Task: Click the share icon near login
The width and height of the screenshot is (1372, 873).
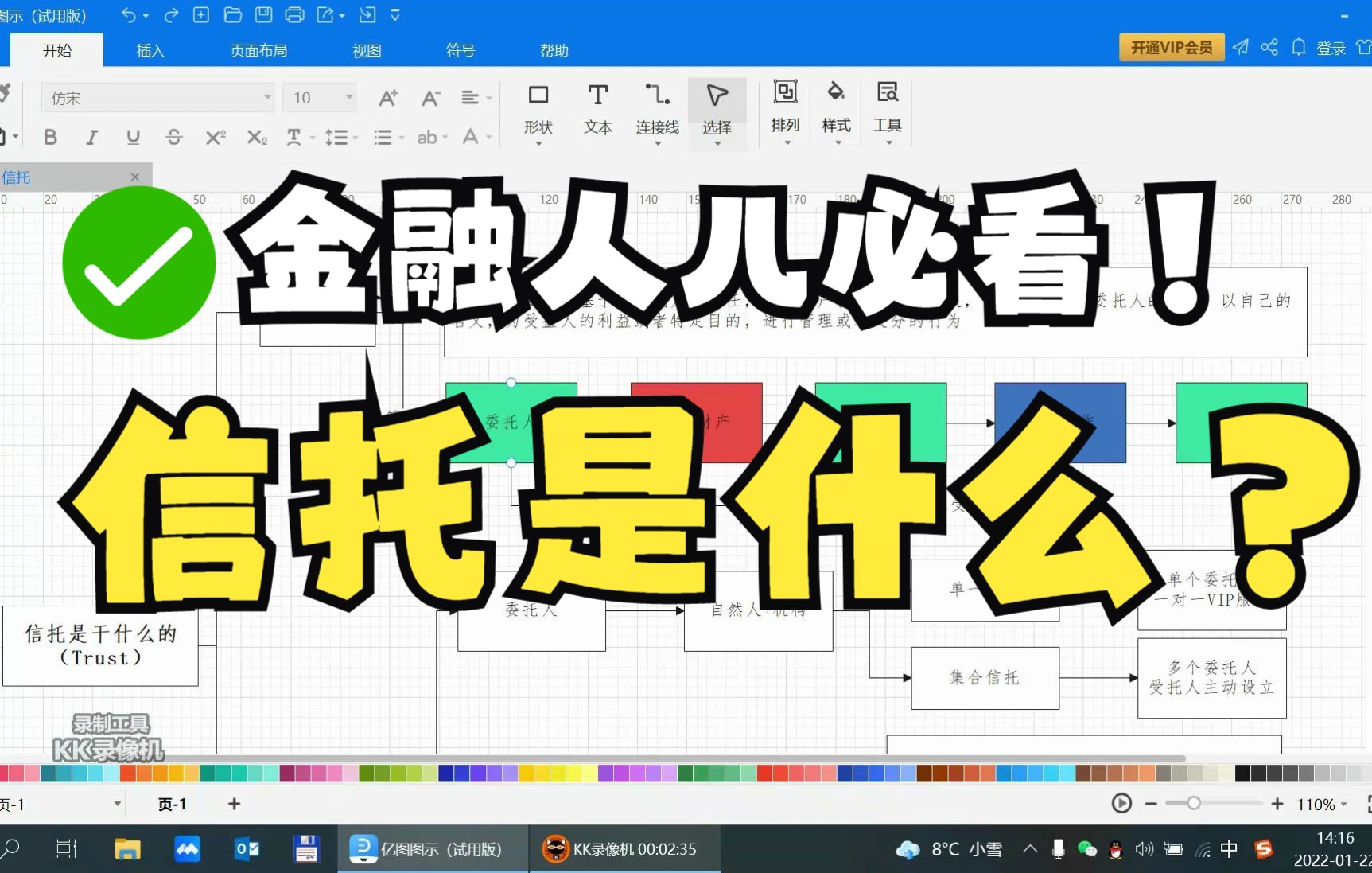Action: (x=1269, y=47)
